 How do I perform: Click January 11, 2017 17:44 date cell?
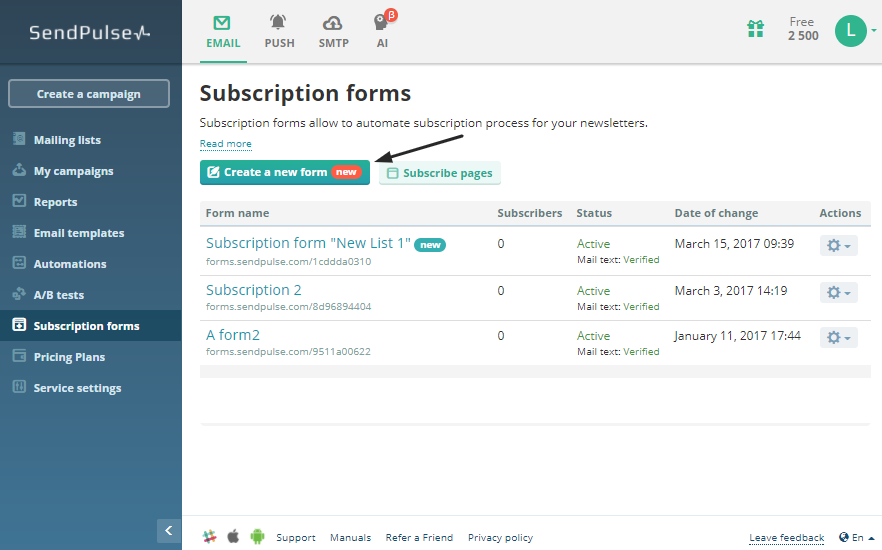pos(738,336)
